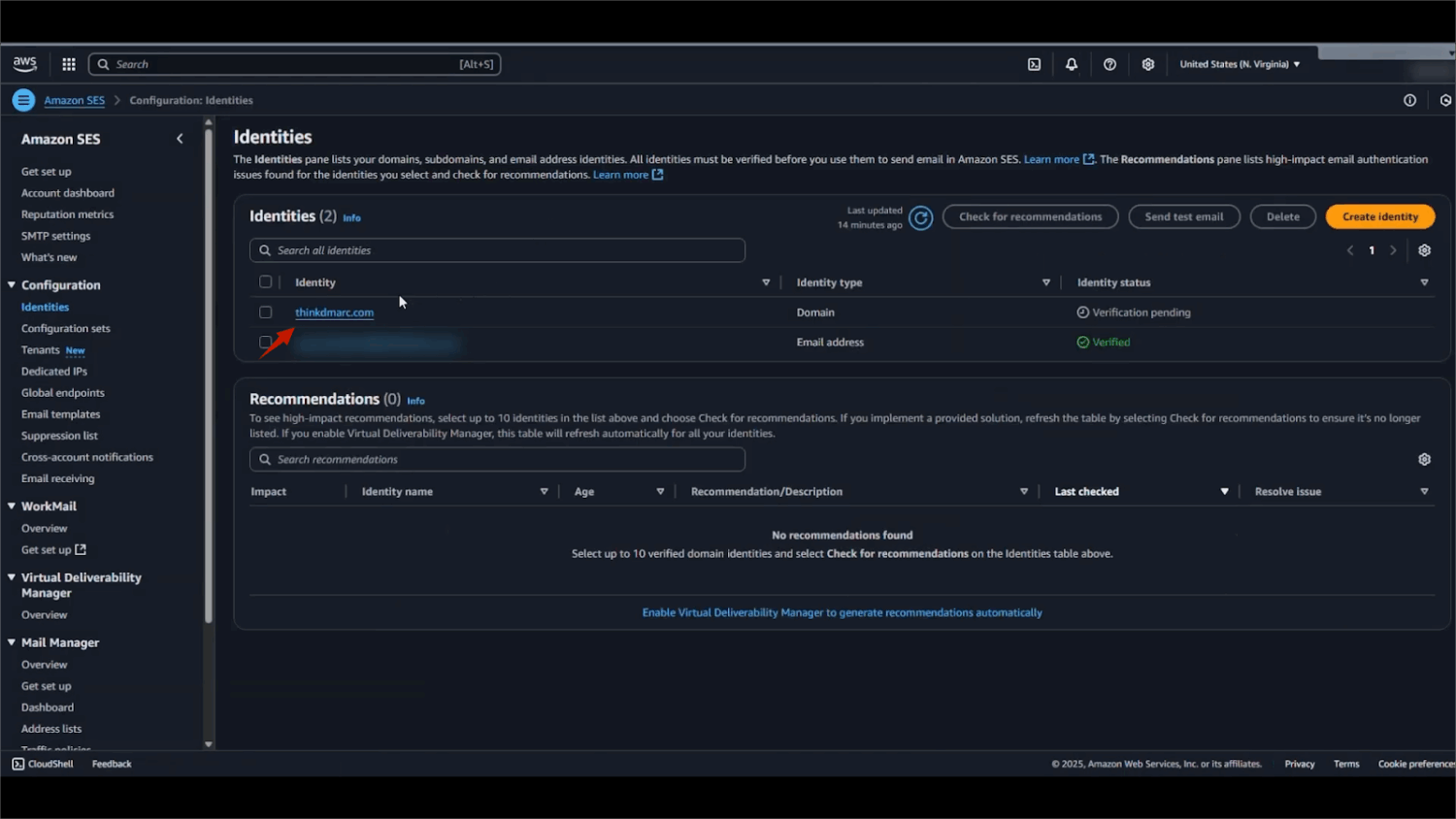Image resolution: width=1456 pixels, height=819 pixels.
Task: Click the Search all identities field
Action: click(497, 250)
